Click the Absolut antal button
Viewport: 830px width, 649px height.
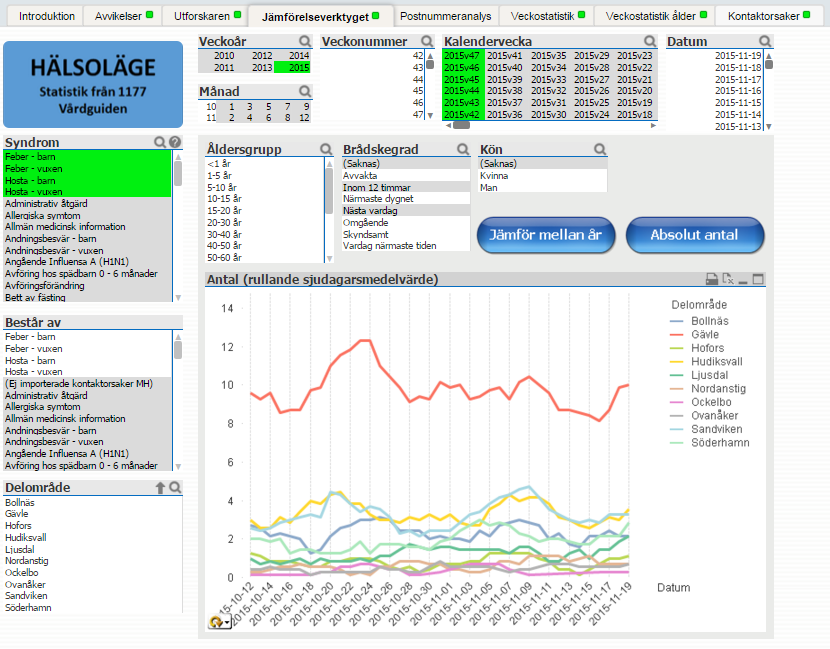[x=694, y=235]
